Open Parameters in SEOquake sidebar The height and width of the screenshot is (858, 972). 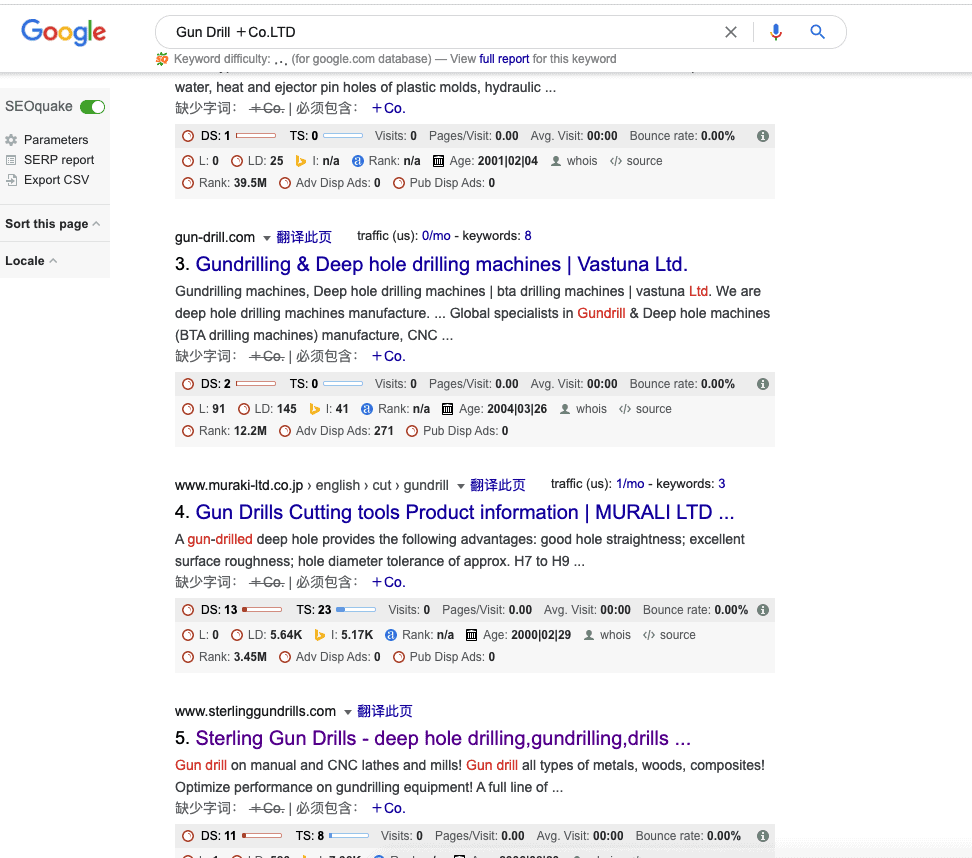click(56, 140)
